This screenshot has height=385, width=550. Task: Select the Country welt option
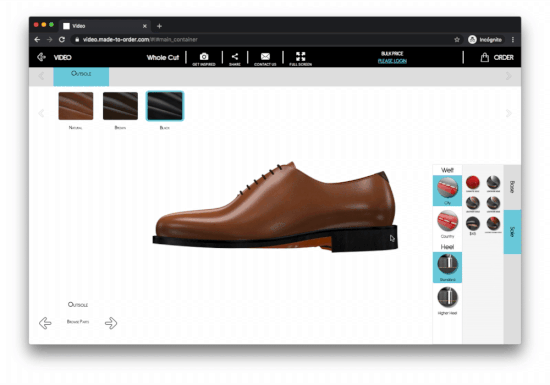tap(447, 224)
